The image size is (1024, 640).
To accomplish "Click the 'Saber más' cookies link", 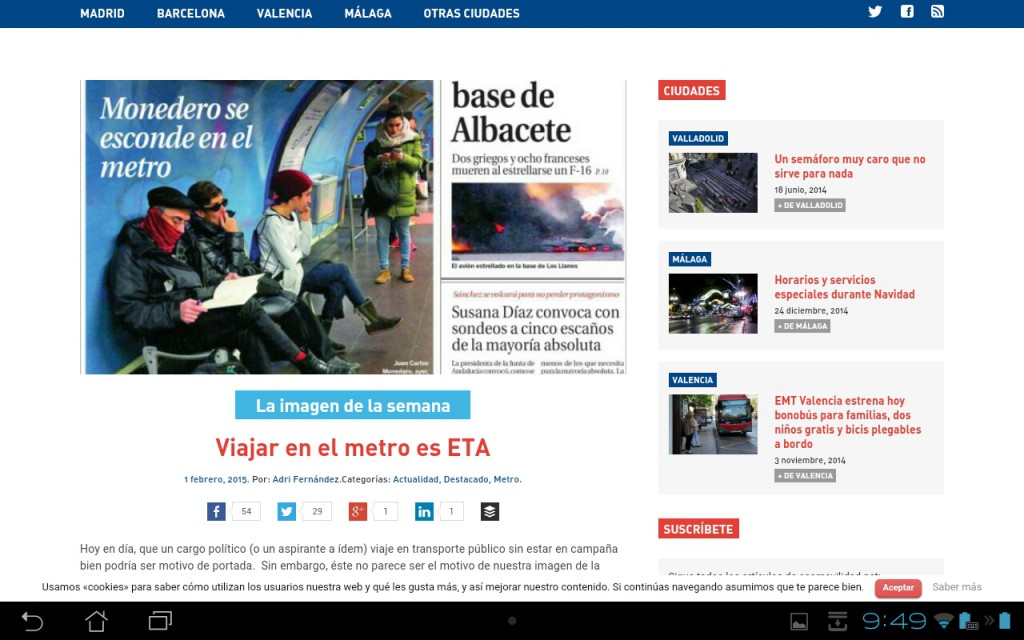I will coord(956,588).
